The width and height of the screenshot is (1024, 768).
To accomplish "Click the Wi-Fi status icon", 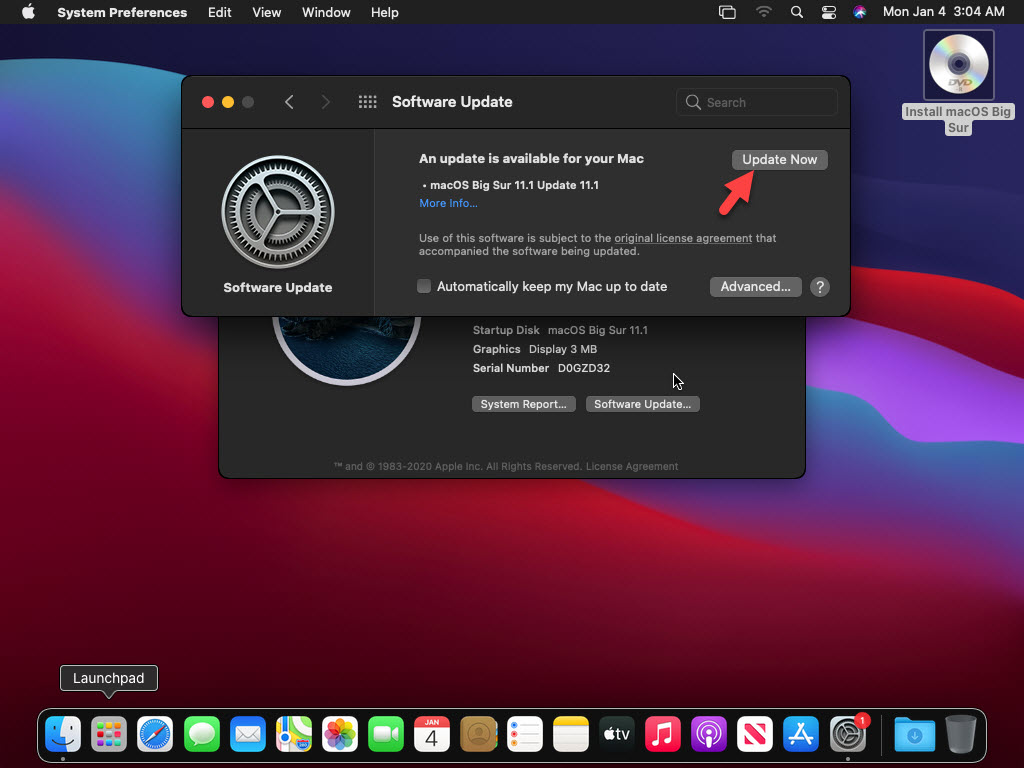I will [763, 12].
